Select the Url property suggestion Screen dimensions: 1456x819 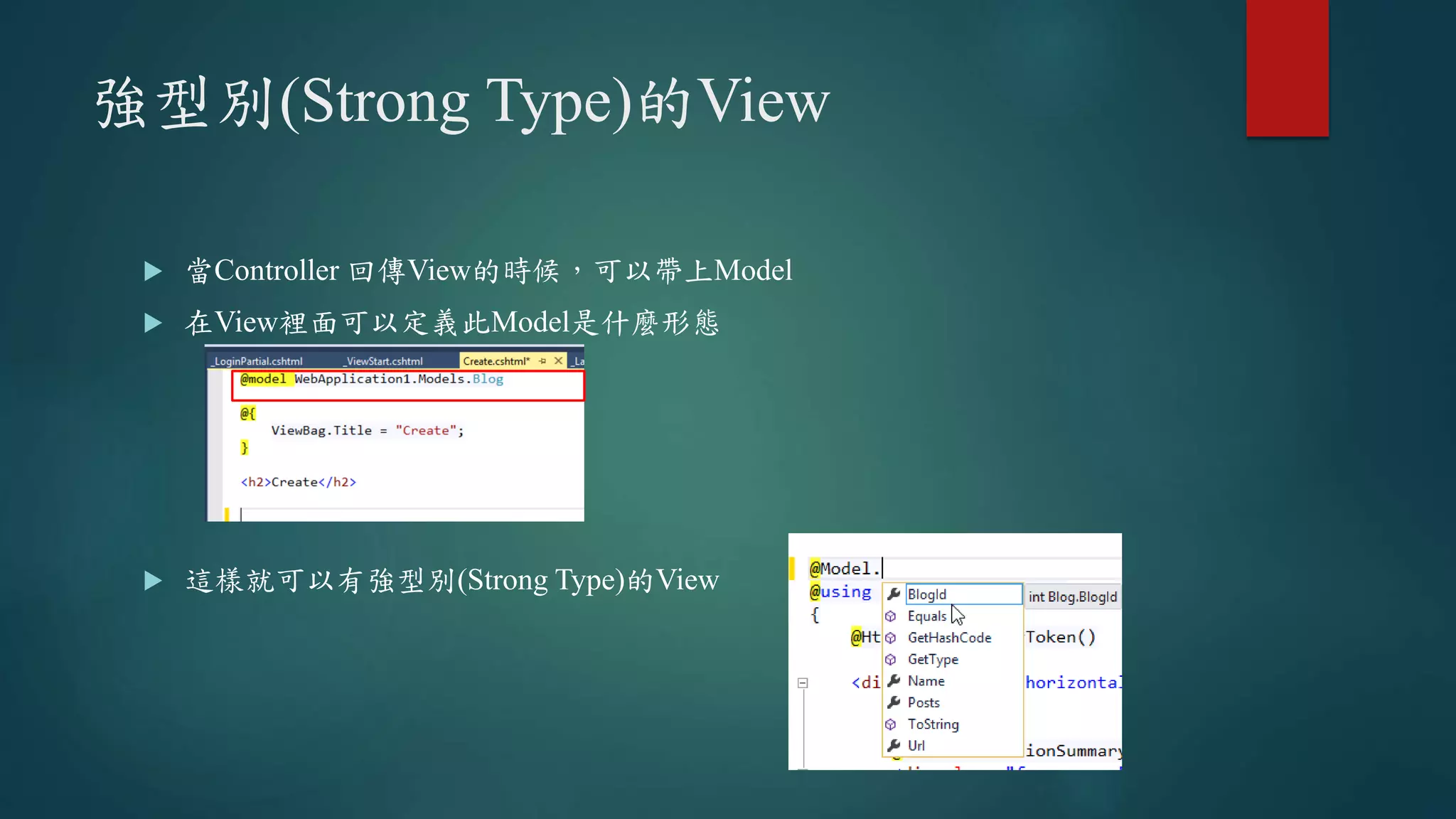pyautogui.click(x=916, y=746)
